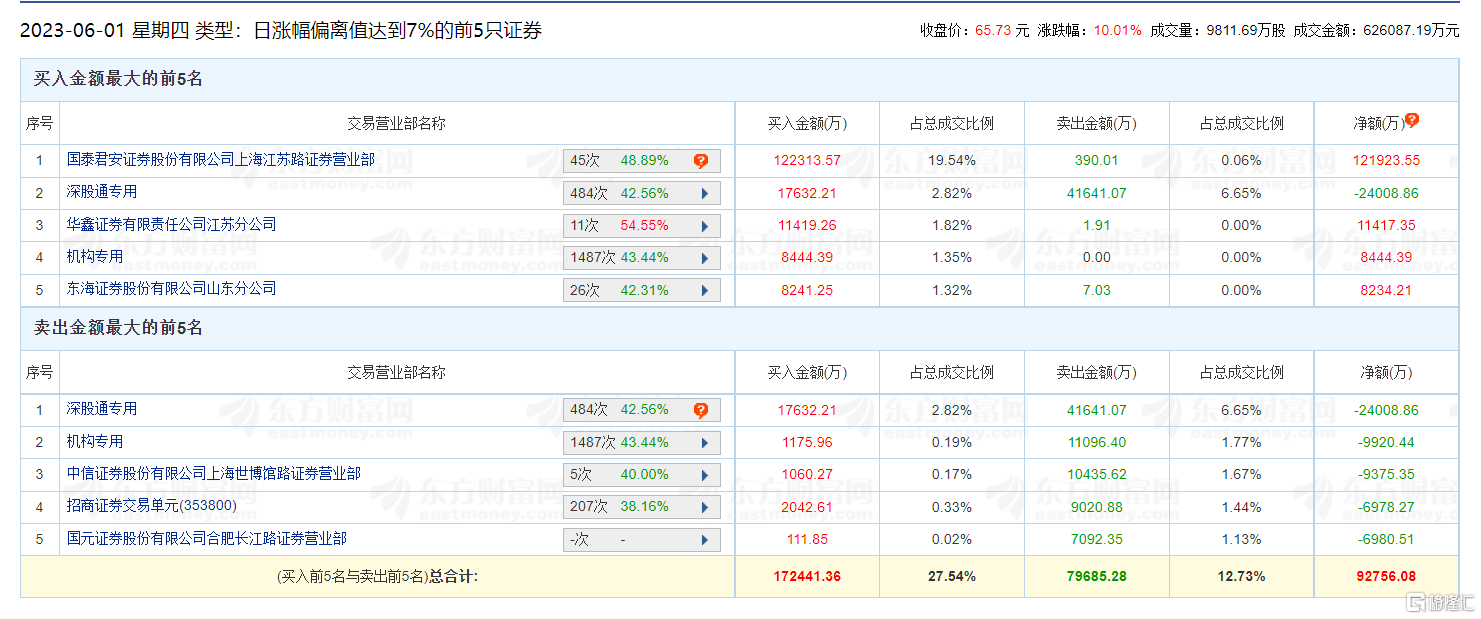
Task: Click the date 2023-06-01 heading
Action: point(73,31)
